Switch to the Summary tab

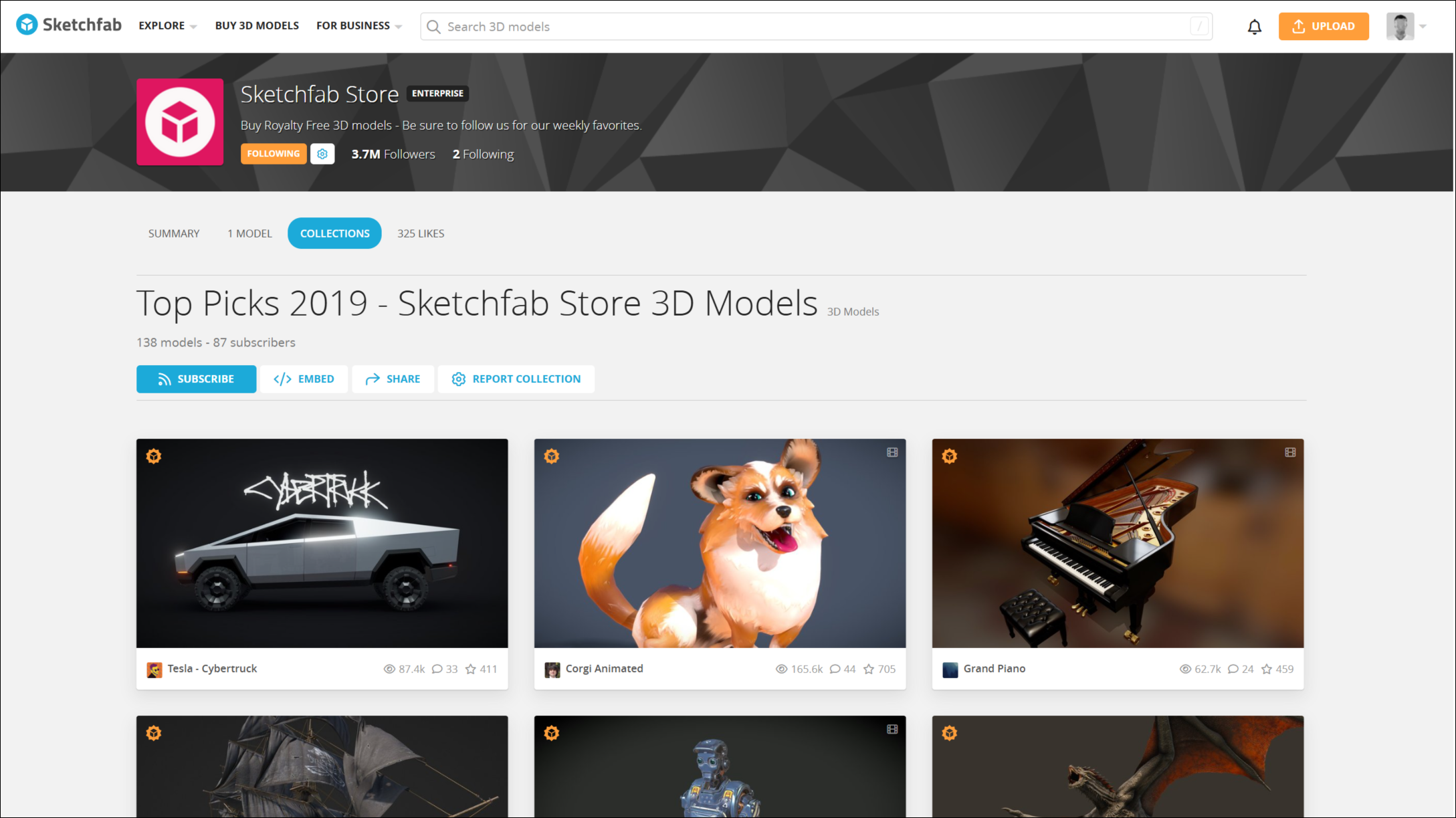tap(174, 233)
